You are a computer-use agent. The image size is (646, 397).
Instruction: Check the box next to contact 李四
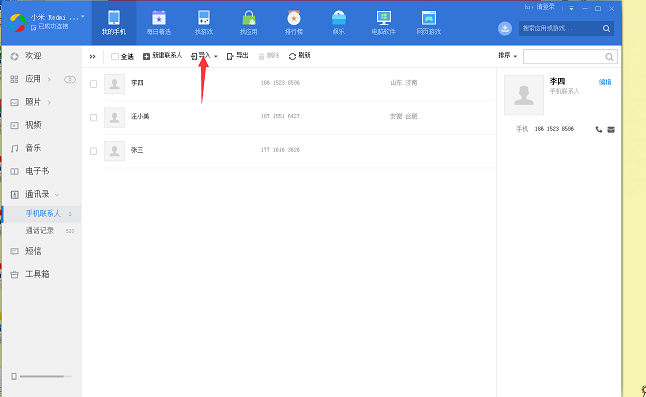[x=94, y=84]
